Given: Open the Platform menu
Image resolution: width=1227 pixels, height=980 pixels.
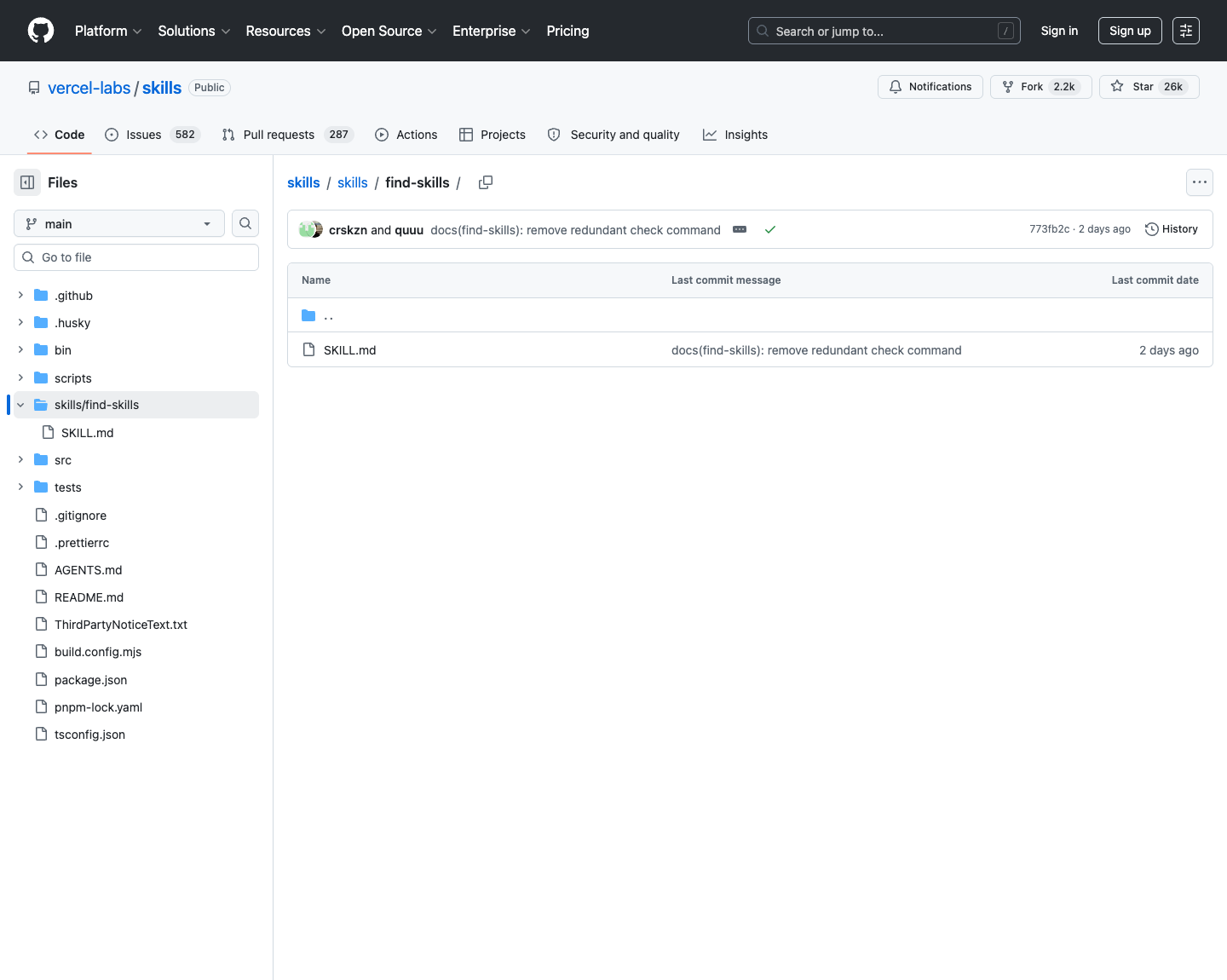Looking at the screenshot, I should point(108,31).
